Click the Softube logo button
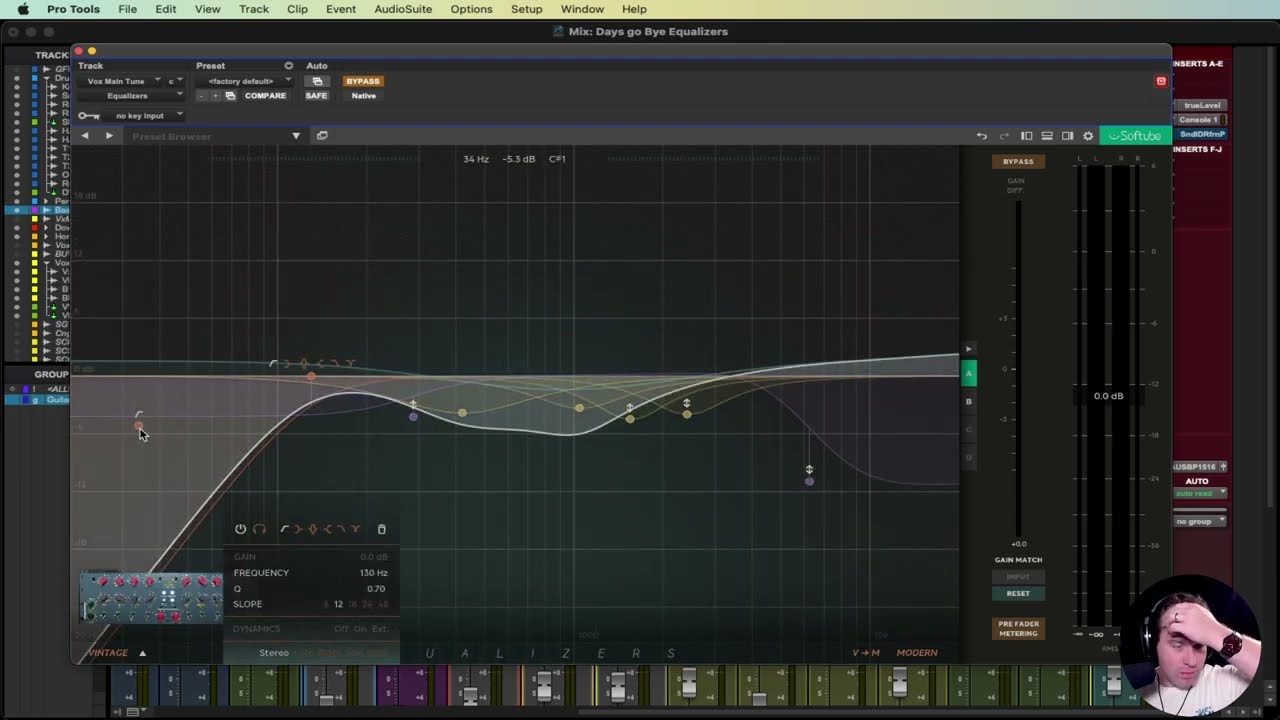Screen dimensions: 1280x720 [1135, 136]
